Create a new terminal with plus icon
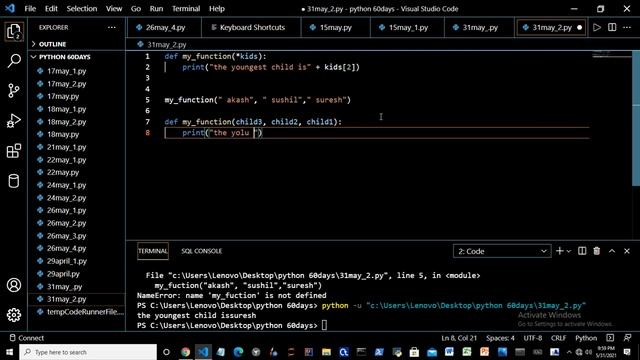The height and width of the screenshot is (360, 640). 560,251
